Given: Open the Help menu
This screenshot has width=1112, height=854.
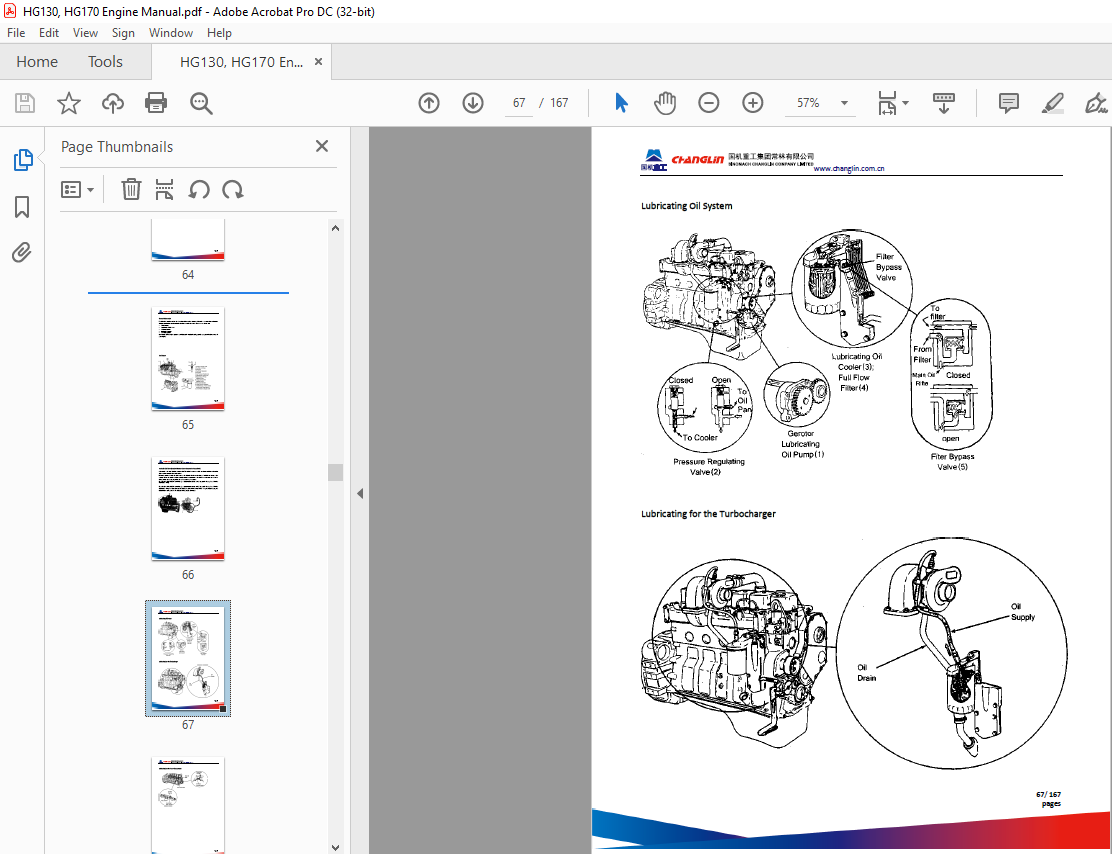Looking at the screenshot, I should [219, 33].
